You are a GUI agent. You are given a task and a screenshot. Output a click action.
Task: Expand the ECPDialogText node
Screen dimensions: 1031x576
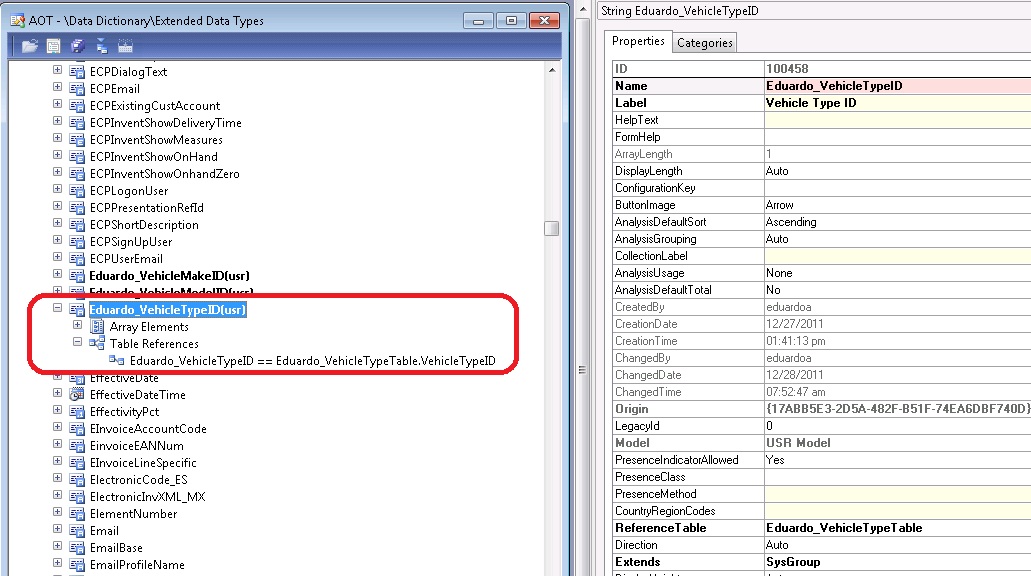(x=57, y=70)
